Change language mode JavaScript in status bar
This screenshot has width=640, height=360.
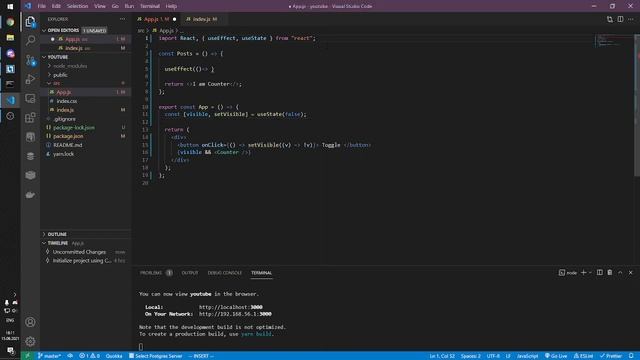[x=527, y=356]
